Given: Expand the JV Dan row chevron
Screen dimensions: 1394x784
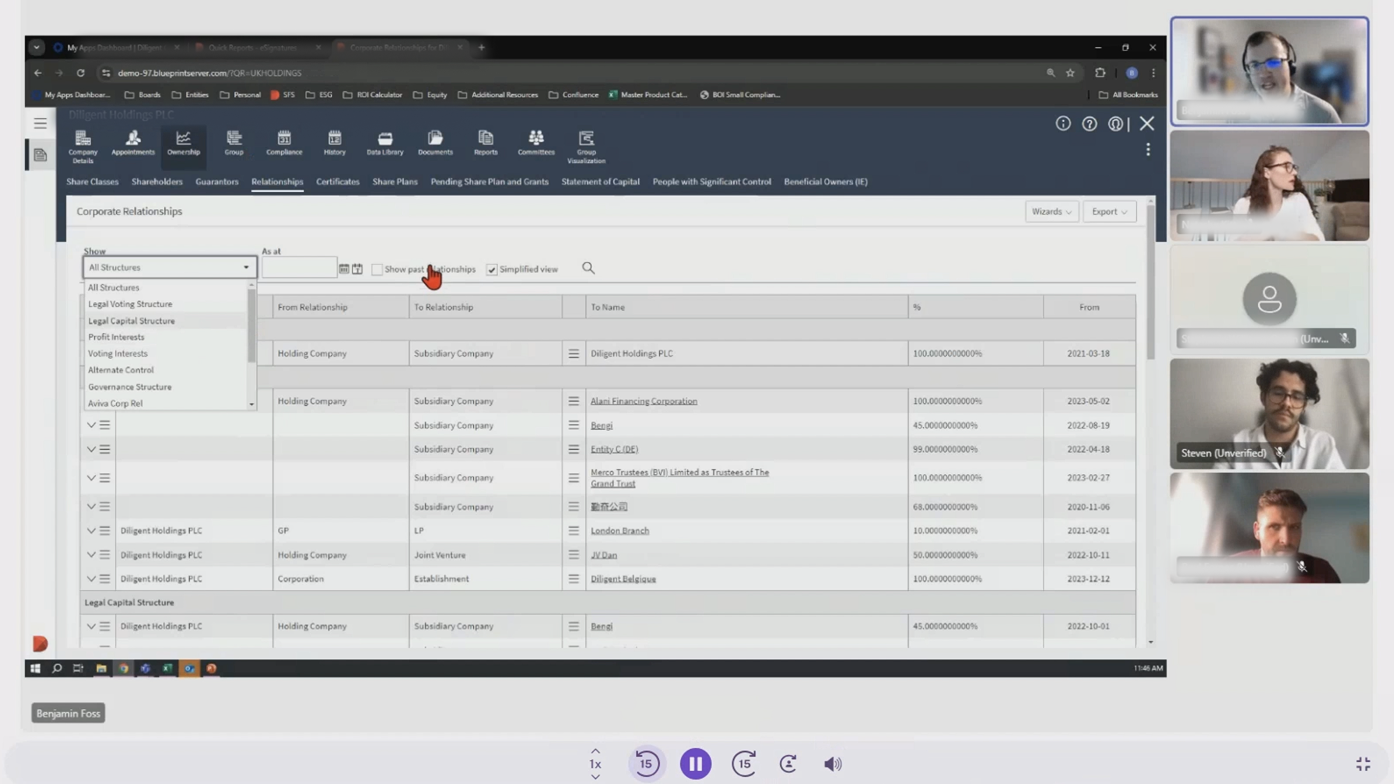Looking at the screenshot, I should 91,555.
